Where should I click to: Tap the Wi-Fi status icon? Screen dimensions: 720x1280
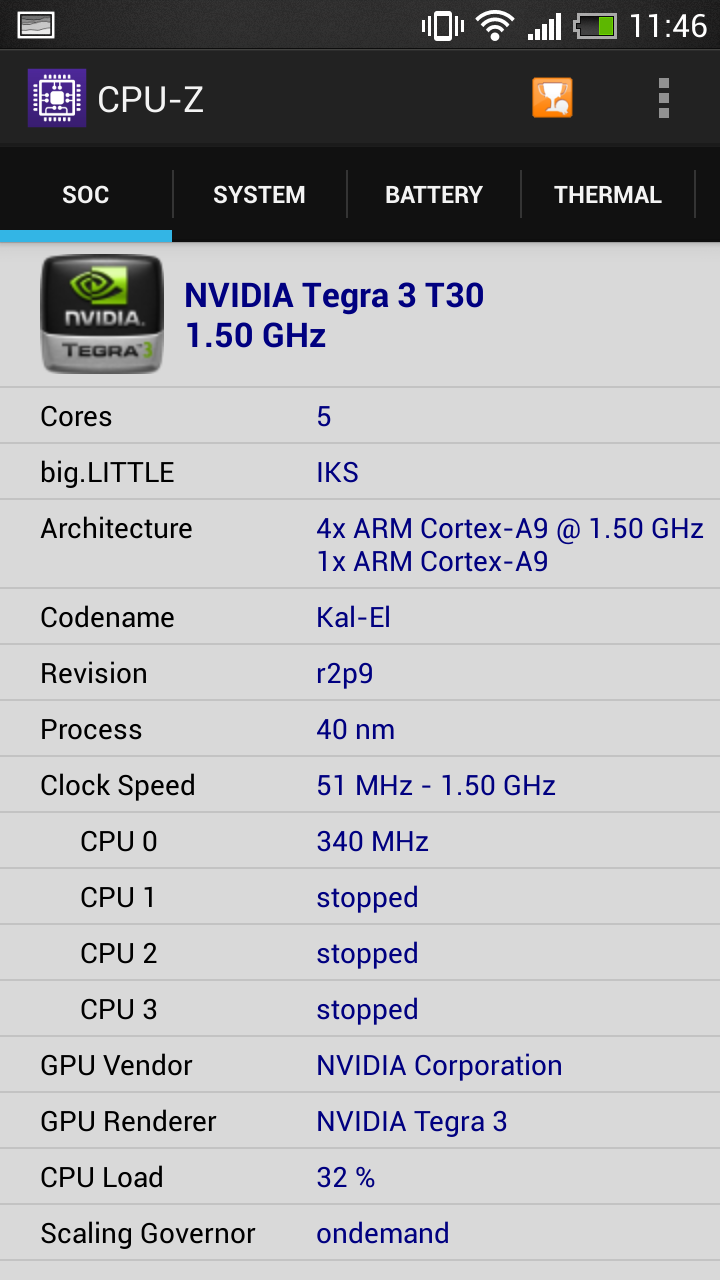[x=494, y=25]
